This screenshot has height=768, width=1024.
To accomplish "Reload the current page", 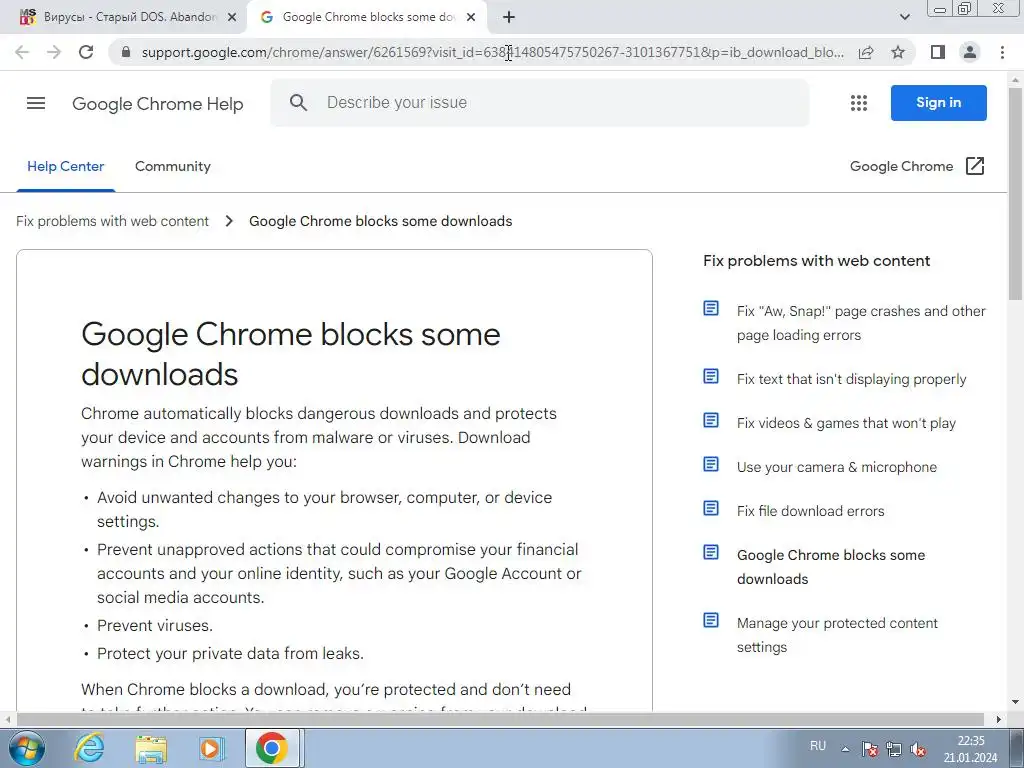I will 86,52.
